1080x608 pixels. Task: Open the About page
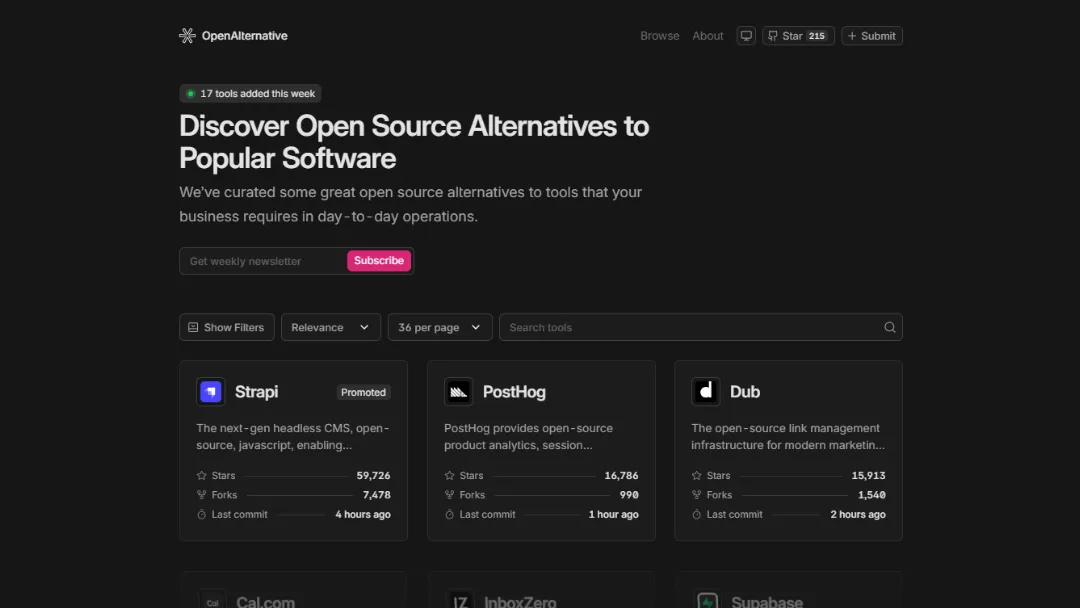pyautogui.click(x=708, y=36)
